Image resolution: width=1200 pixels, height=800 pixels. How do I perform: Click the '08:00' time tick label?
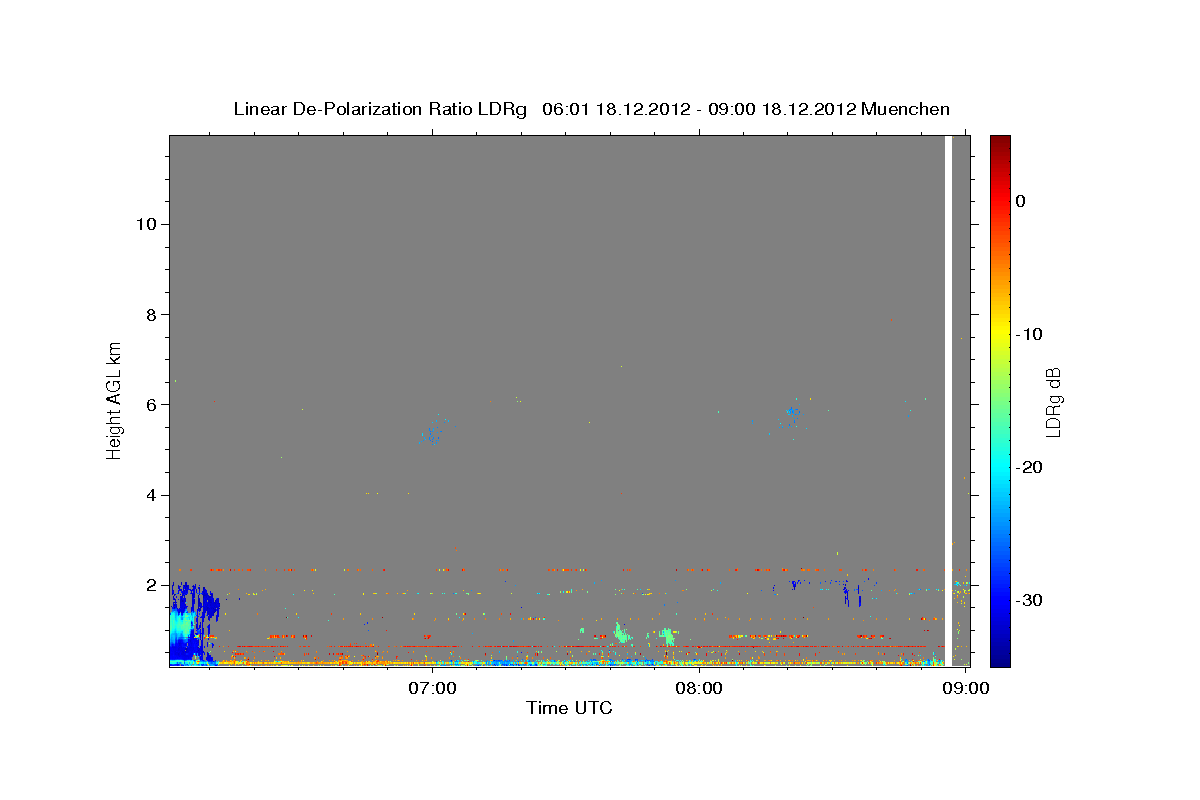tap(698, 688)
